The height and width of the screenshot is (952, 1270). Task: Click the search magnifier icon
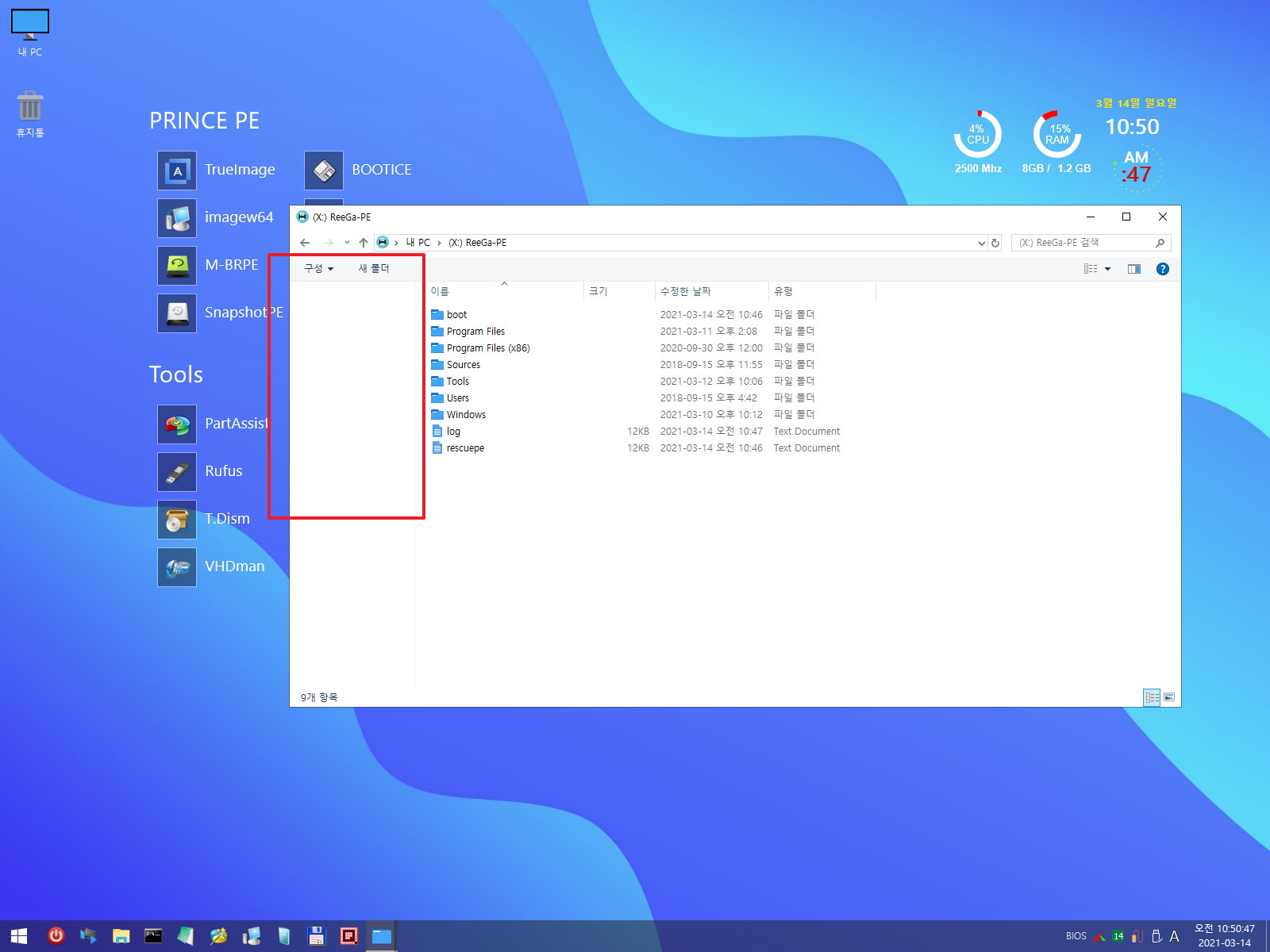click(x=1160, y=243)
